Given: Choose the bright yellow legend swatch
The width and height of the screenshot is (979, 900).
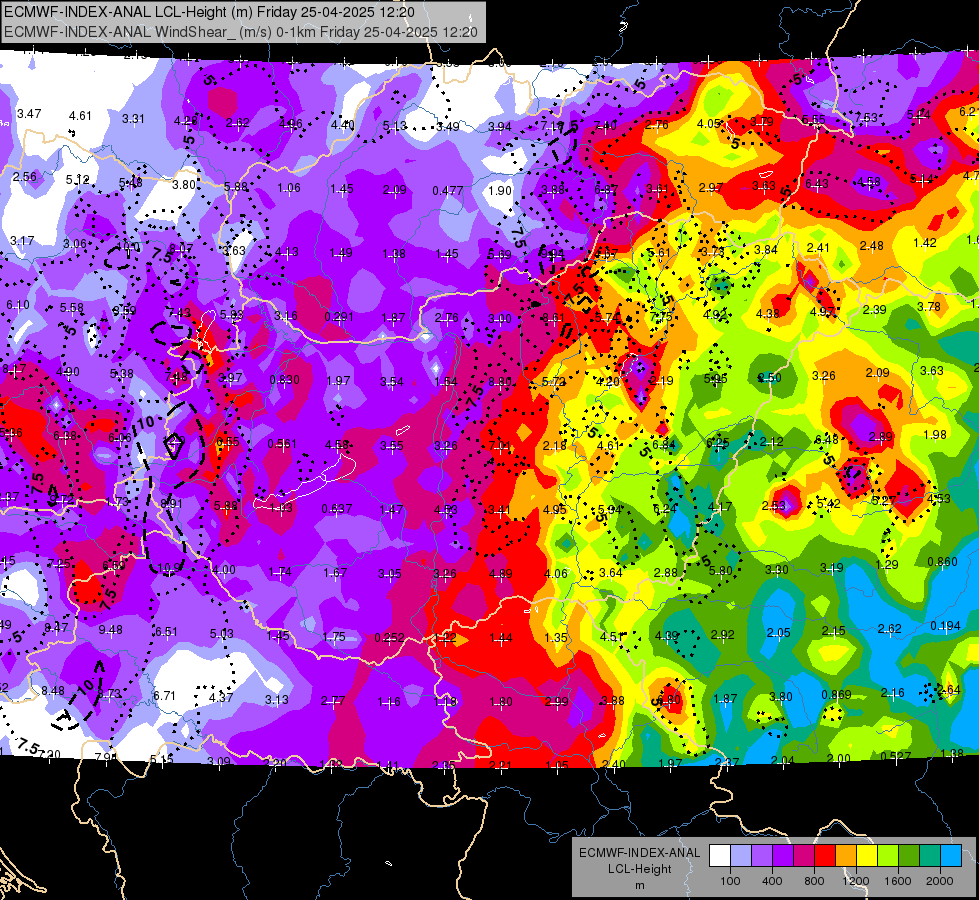Looking at the screenshot, I should [867, 856].
